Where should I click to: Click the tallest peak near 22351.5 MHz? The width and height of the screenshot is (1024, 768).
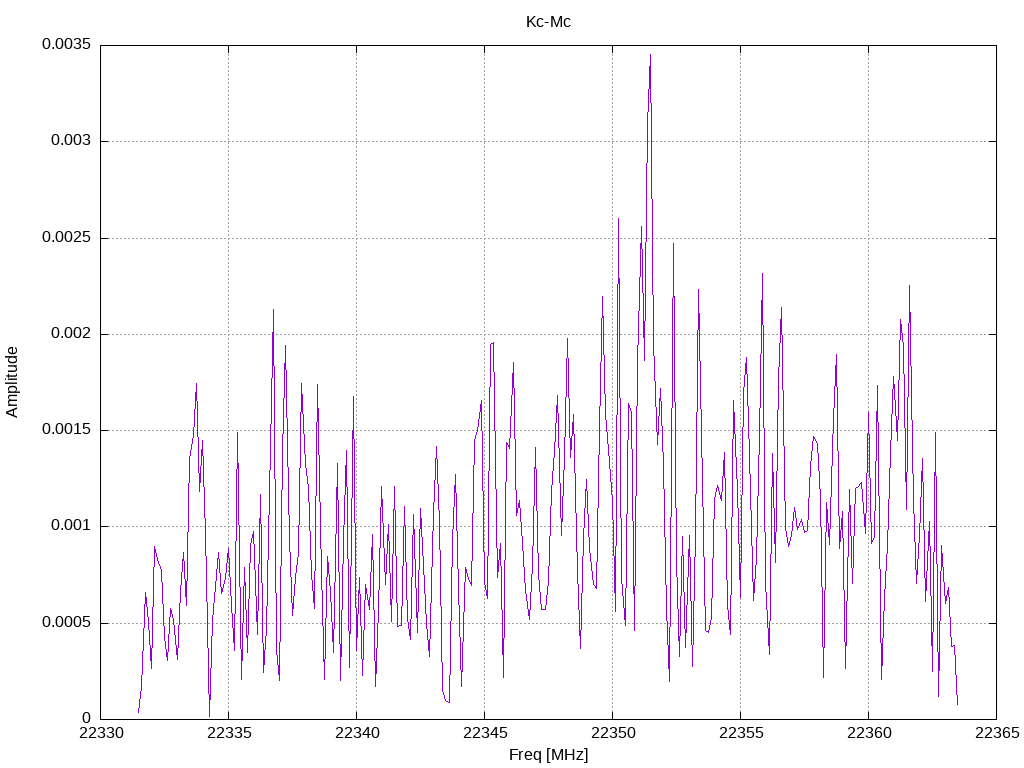650,56
